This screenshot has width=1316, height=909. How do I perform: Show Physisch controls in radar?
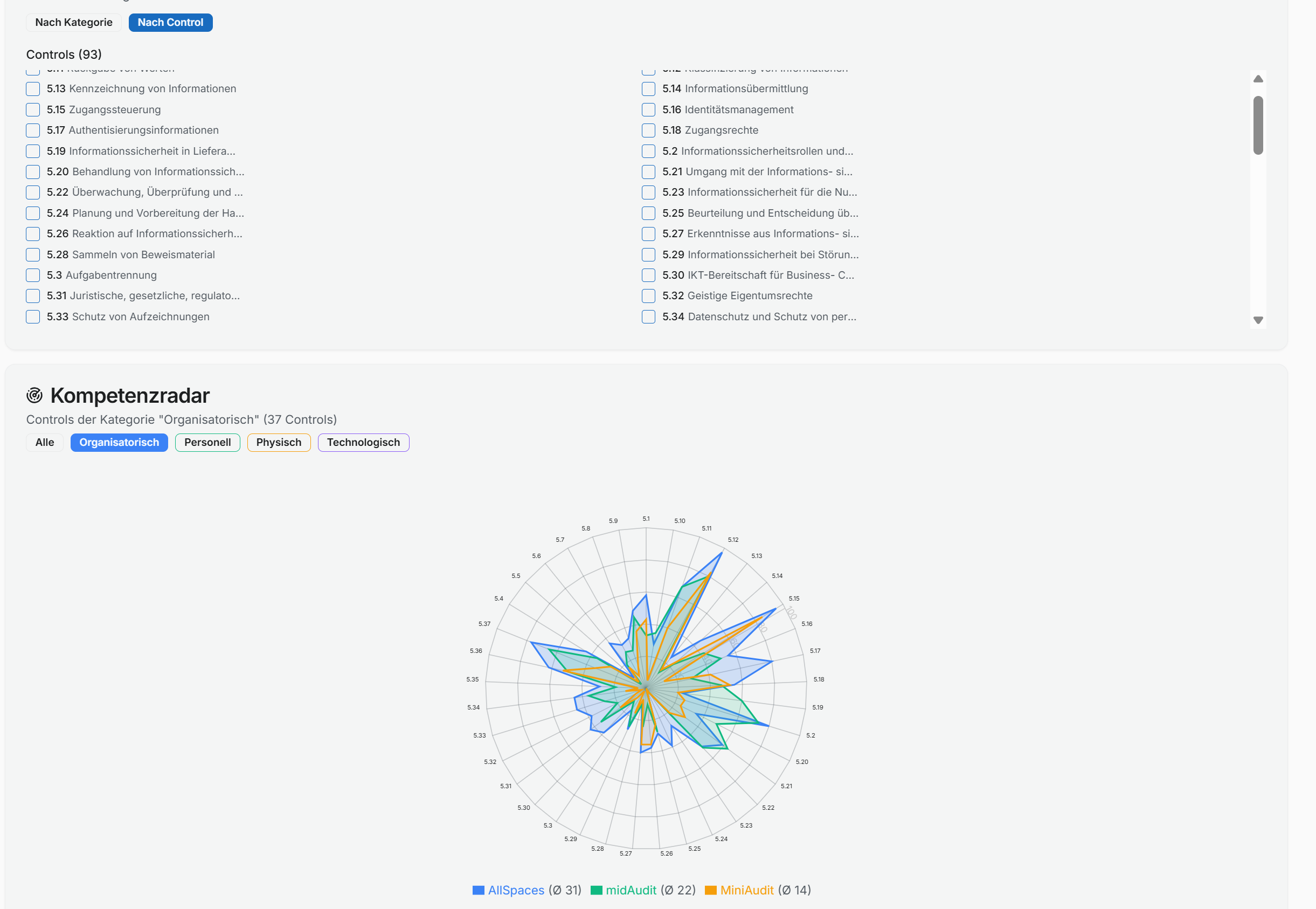tap(278, 443)
